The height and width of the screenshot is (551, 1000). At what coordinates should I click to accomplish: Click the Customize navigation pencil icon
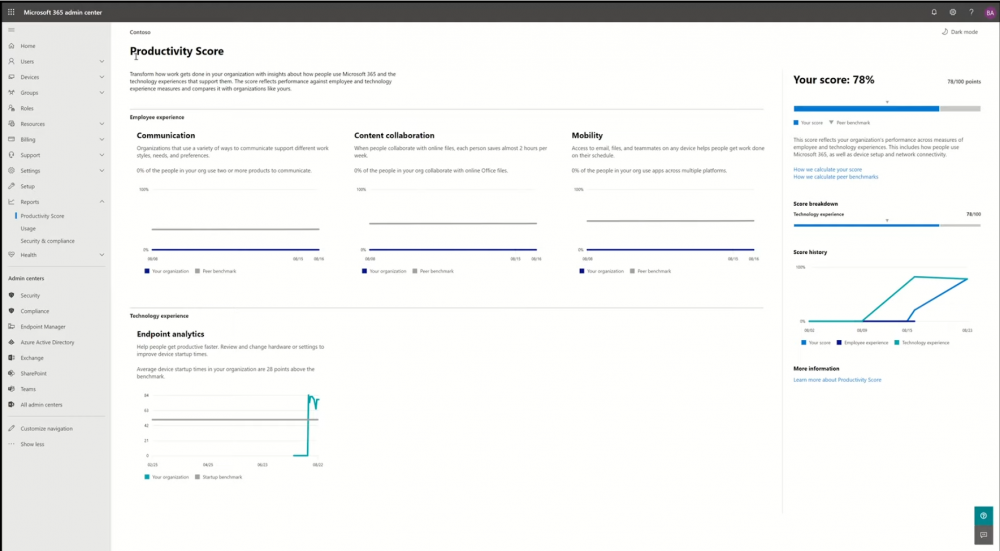[11, 429]
